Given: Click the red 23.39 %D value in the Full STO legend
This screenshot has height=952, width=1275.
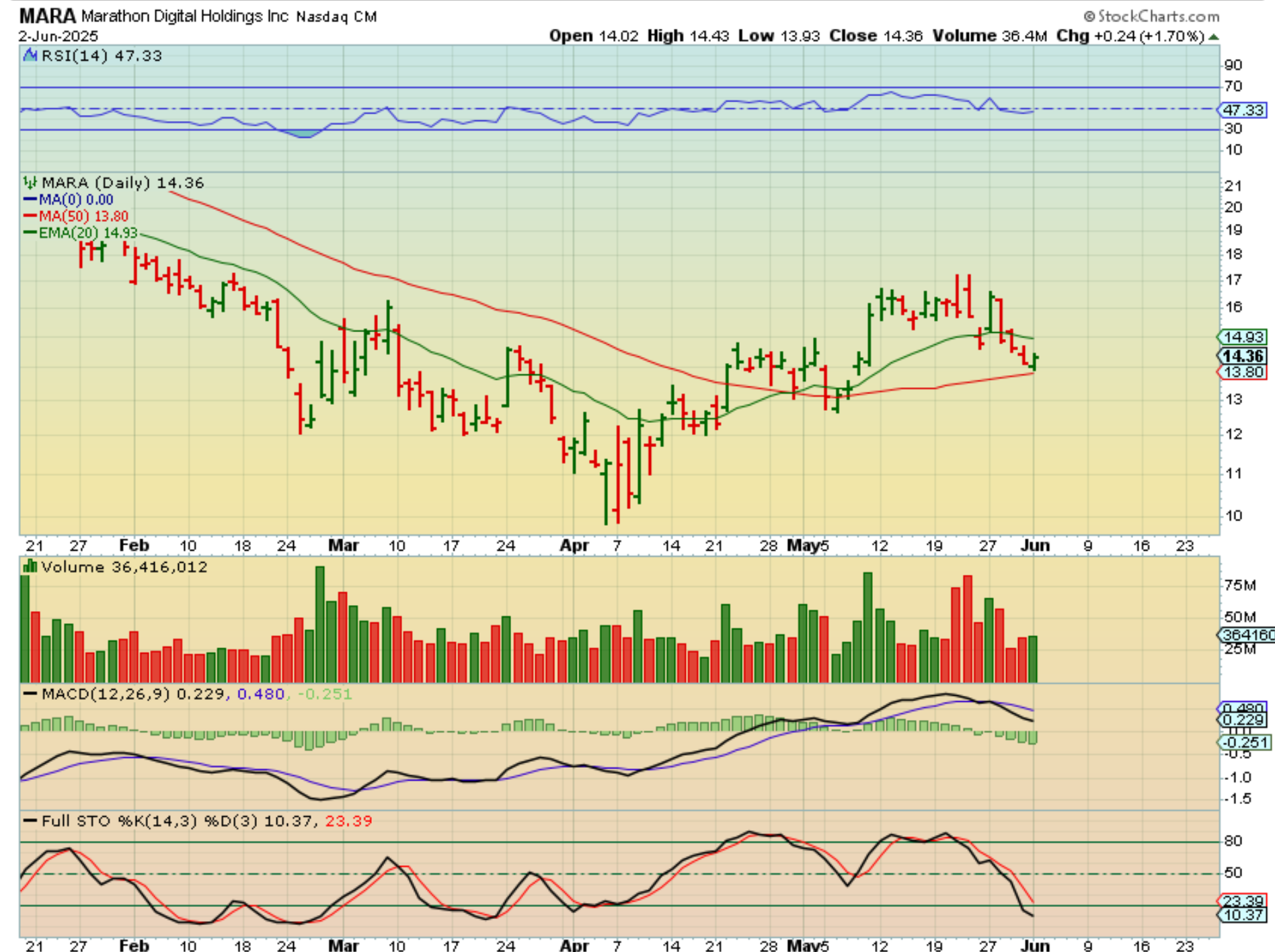Looking at the screenshot, I should coord(348,821).
